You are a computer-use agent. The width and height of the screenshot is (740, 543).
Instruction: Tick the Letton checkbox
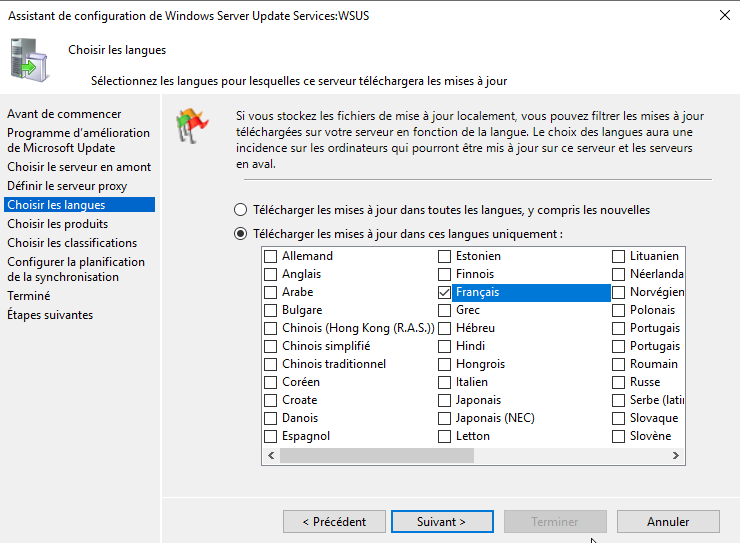tap(444, 436)
